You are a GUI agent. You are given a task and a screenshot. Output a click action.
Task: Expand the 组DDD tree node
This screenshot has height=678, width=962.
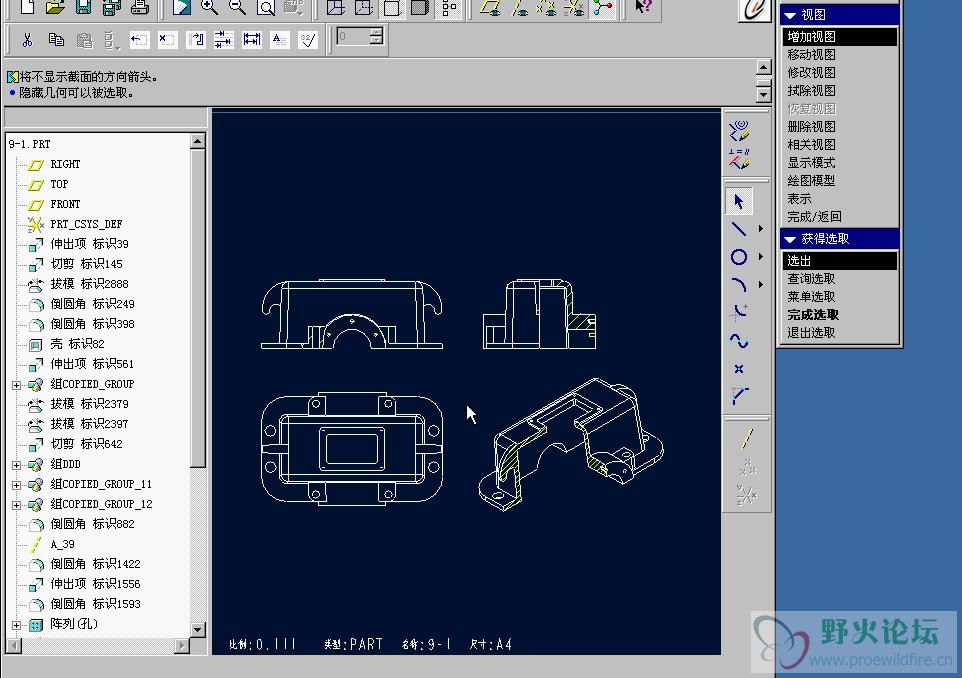point(17,465)
